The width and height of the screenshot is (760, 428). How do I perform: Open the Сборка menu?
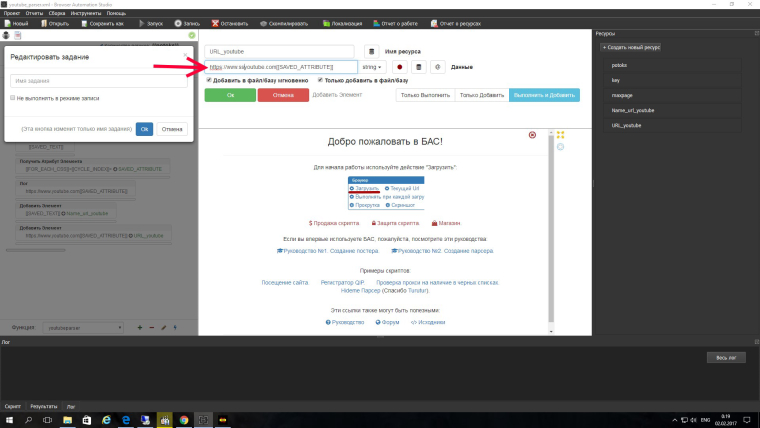57,13
